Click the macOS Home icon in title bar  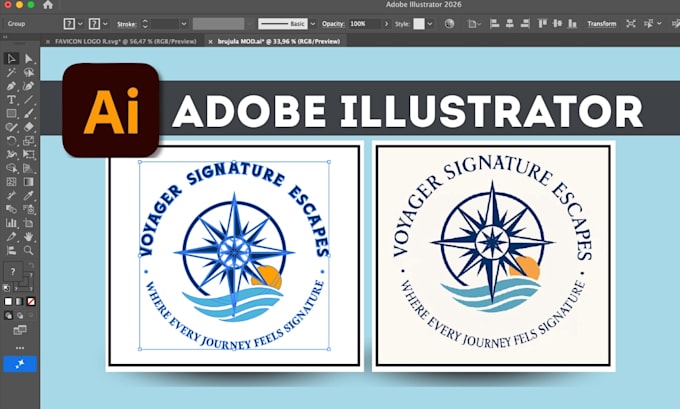pos(48,5)
